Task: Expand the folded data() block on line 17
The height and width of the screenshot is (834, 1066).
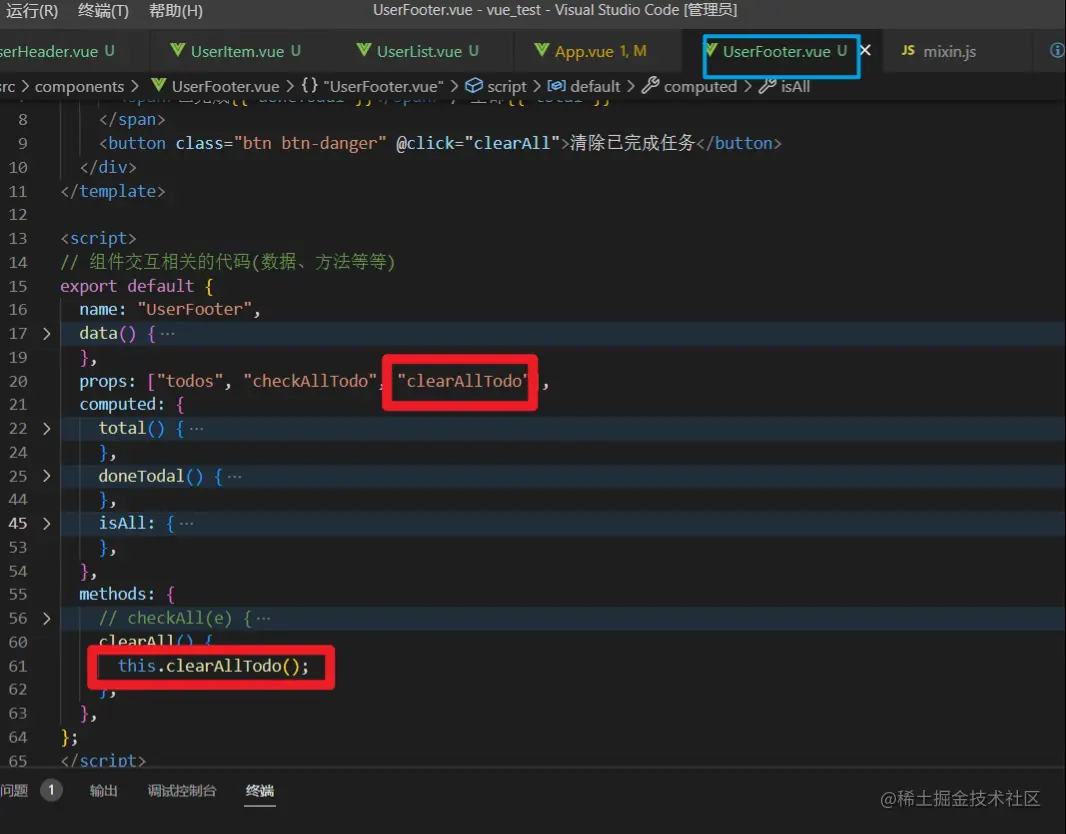Action: pos(46,334)
